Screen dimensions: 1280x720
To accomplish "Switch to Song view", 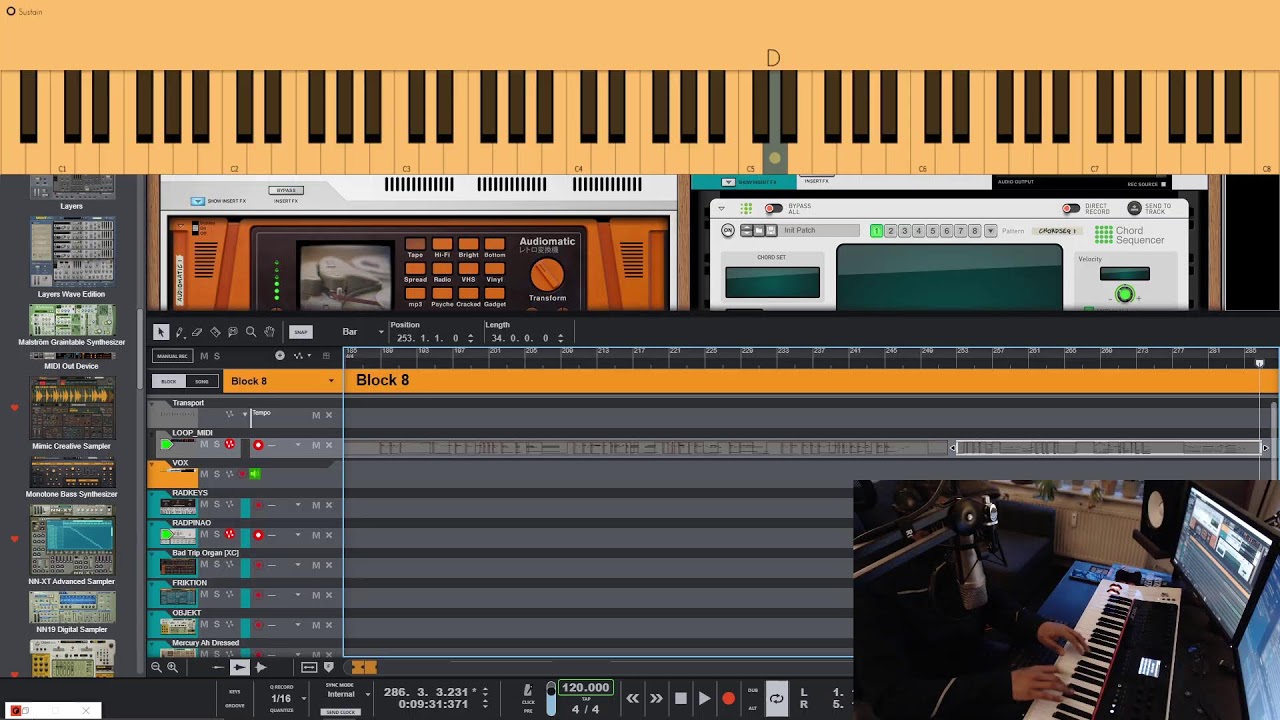I will pos(201,381).
